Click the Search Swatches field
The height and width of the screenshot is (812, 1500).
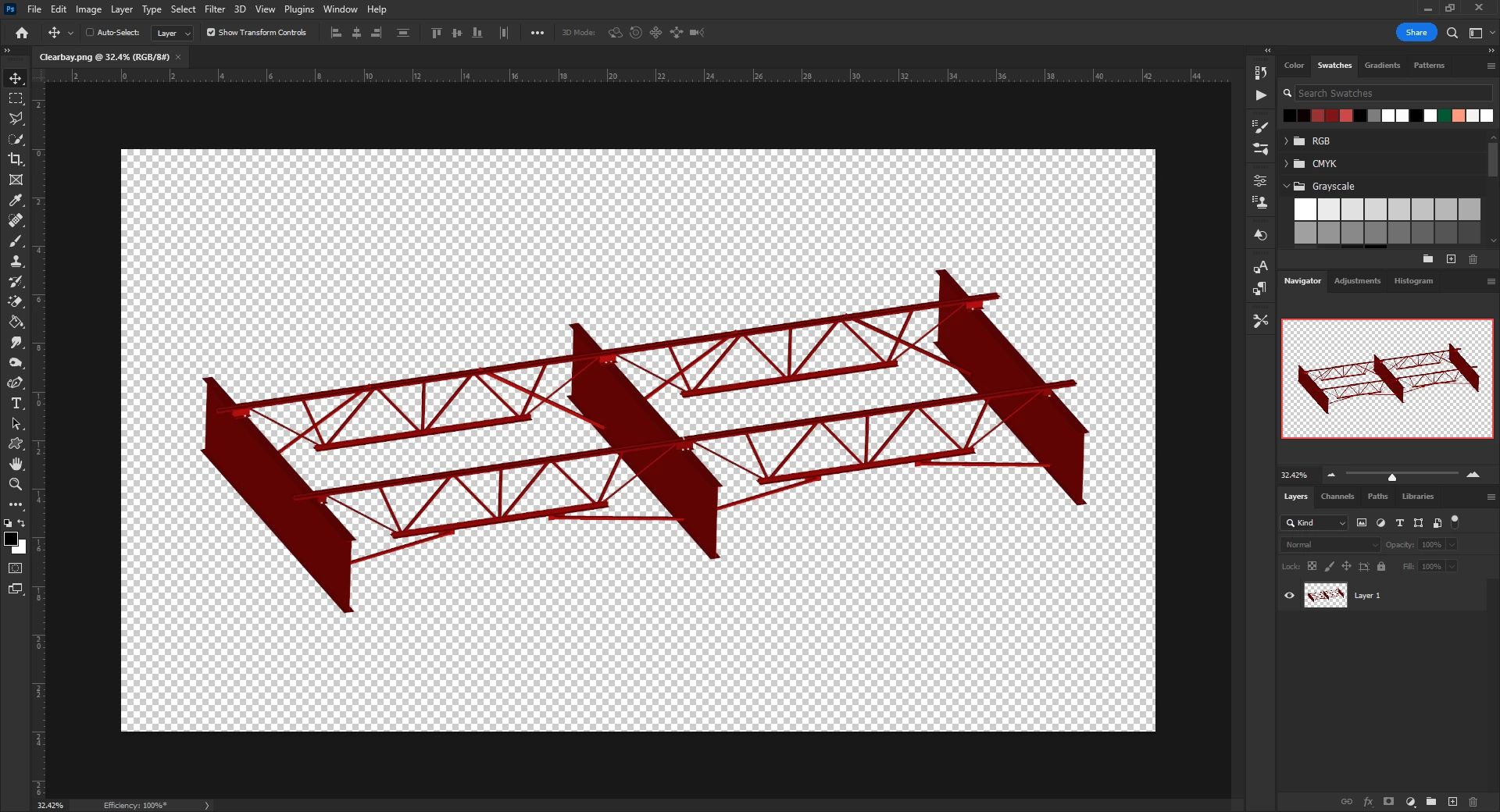[x=1394, y=94]
